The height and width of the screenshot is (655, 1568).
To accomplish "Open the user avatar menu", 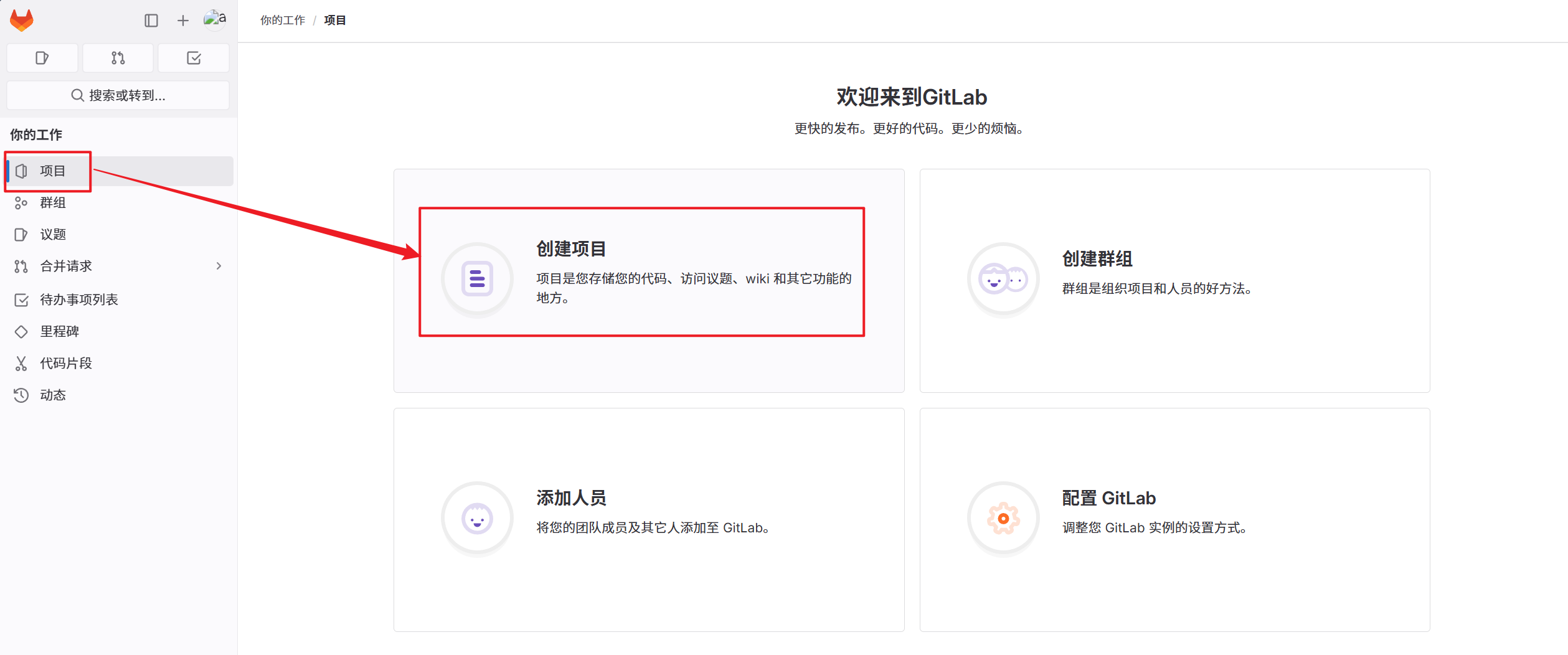I will click(215, 19).
